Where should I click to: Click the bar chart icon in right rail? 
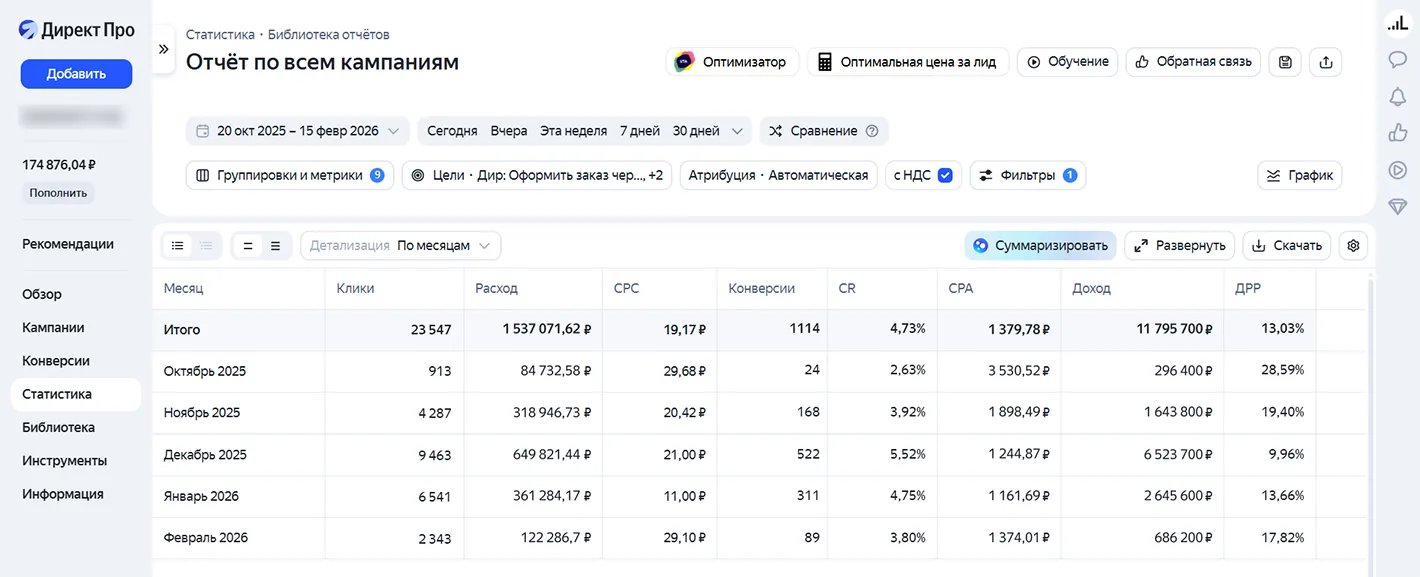[x=1397, y=24]
